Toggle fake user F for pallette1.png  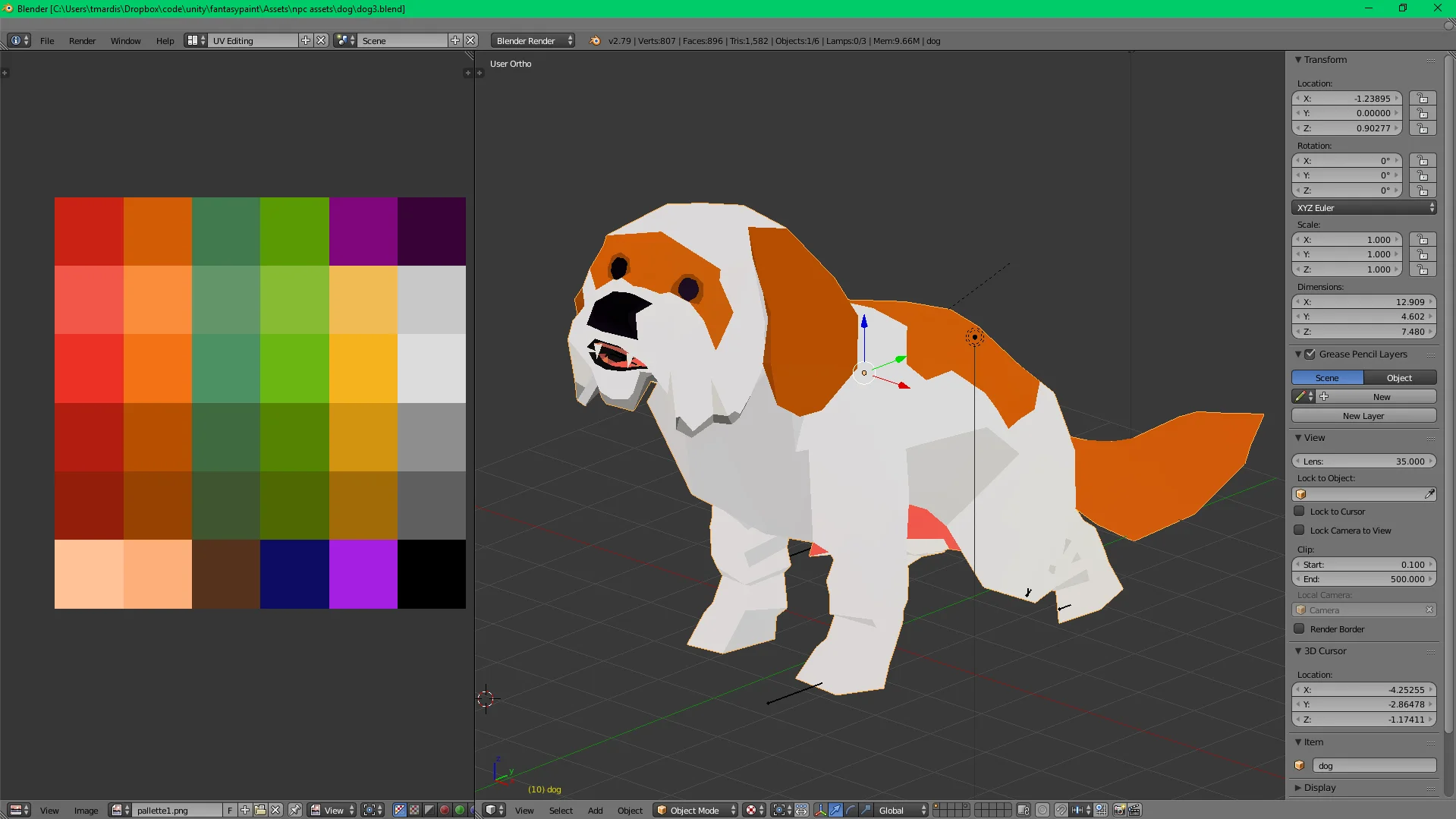tap(230, 810)
